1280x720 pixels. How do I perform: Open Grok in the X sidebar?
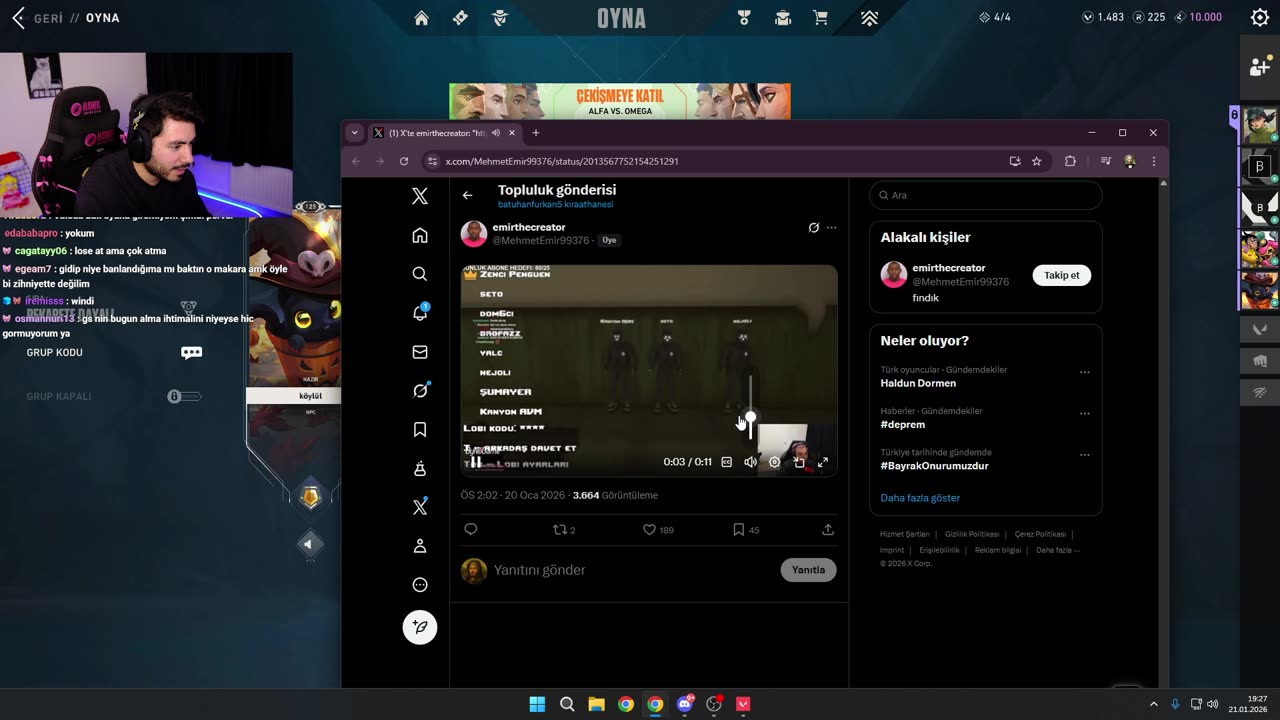tap(420, 390)
